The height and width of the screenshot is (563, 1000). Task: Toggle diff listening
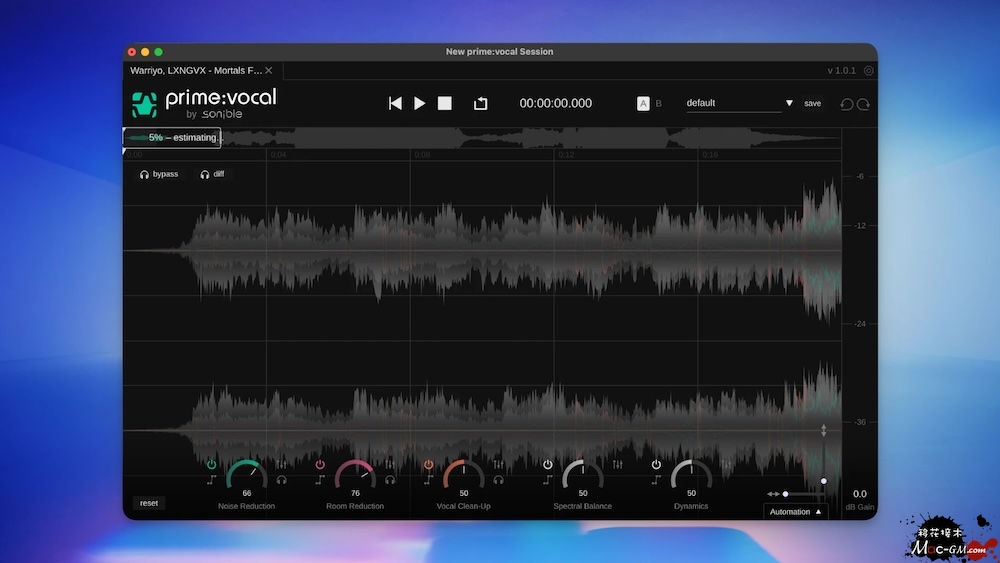[x=212, y=174]
